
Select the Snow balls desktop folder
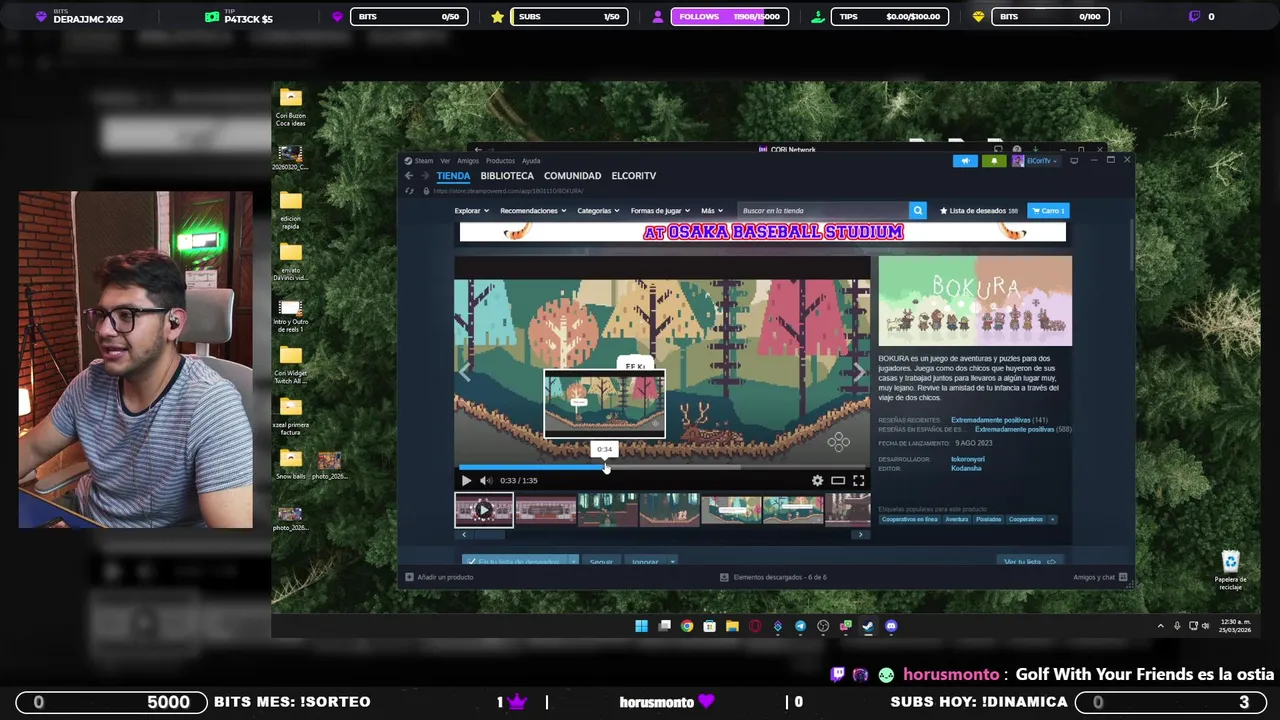pyautogui.click(x=291, y=464)
